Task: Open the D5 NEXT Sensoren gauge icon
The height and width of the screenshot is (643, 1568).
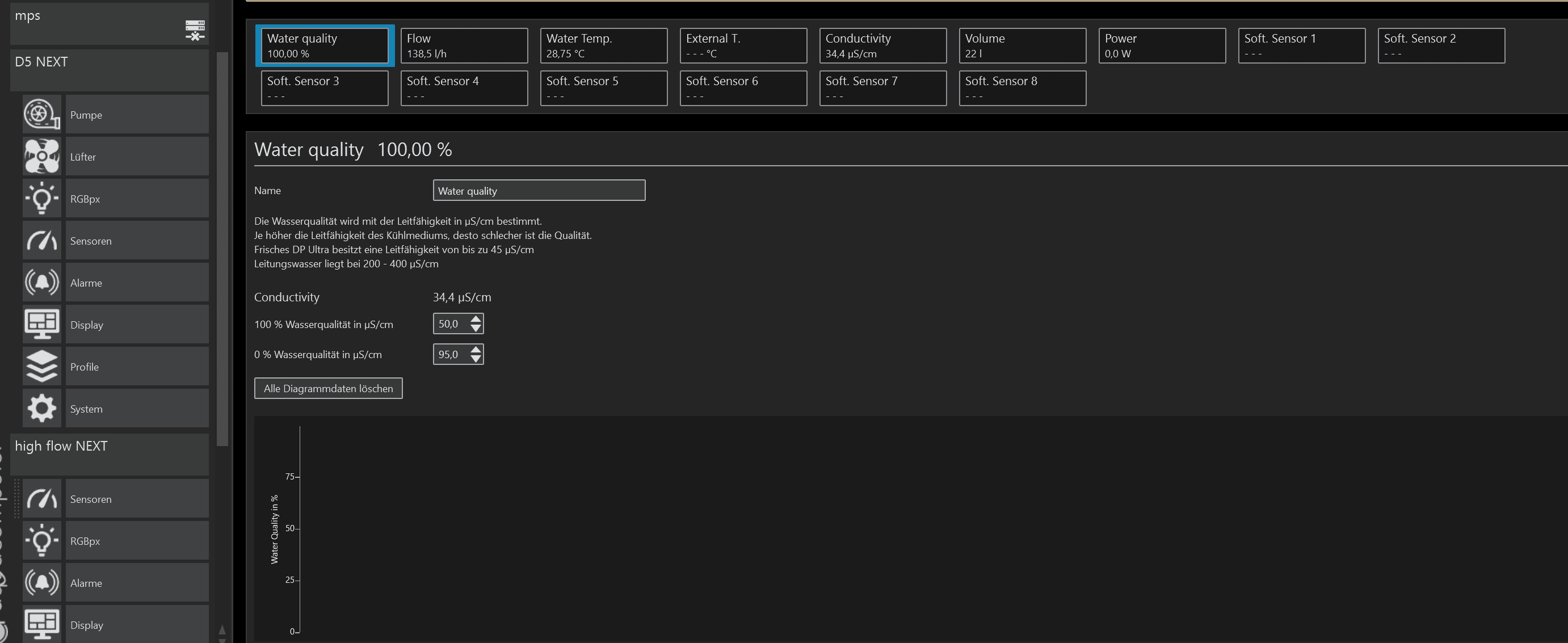Action: (x=42, y=241)
